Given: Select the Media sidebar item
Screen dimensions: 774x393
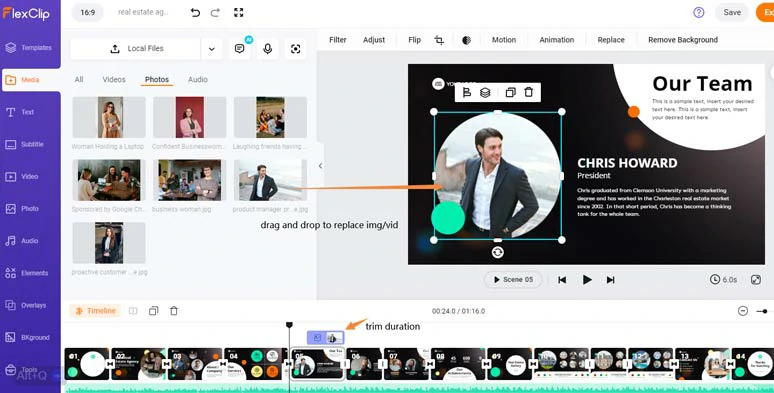Looking at the screenshot, I should click(x=30, y=80).
